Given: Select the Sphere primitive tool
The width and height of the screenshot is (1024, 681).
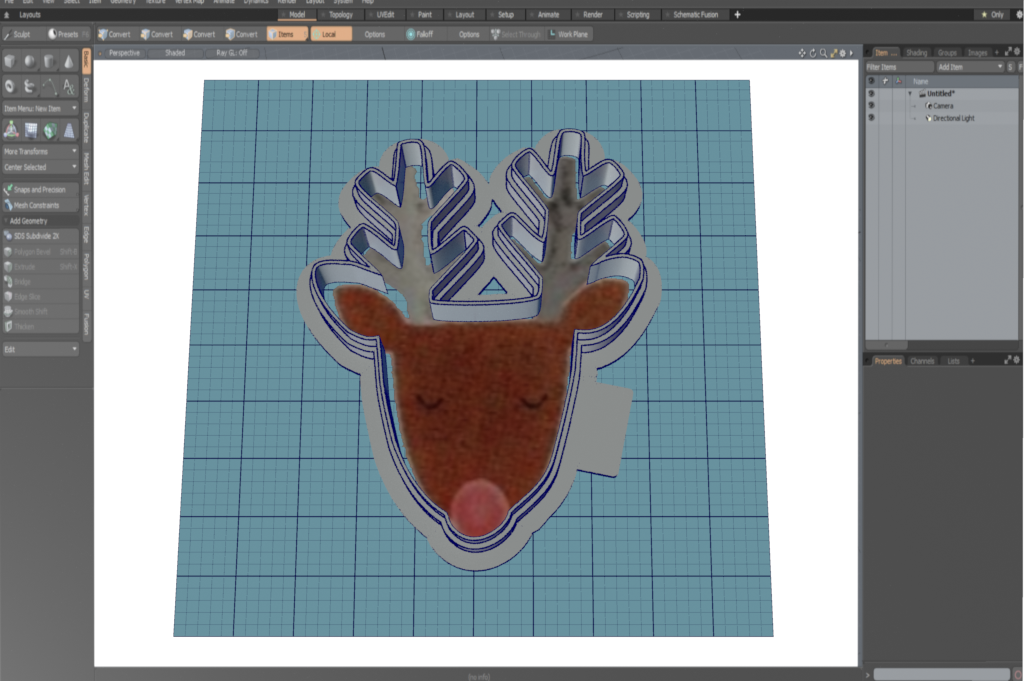Looking at the screenshot, I should pos(30,62).
